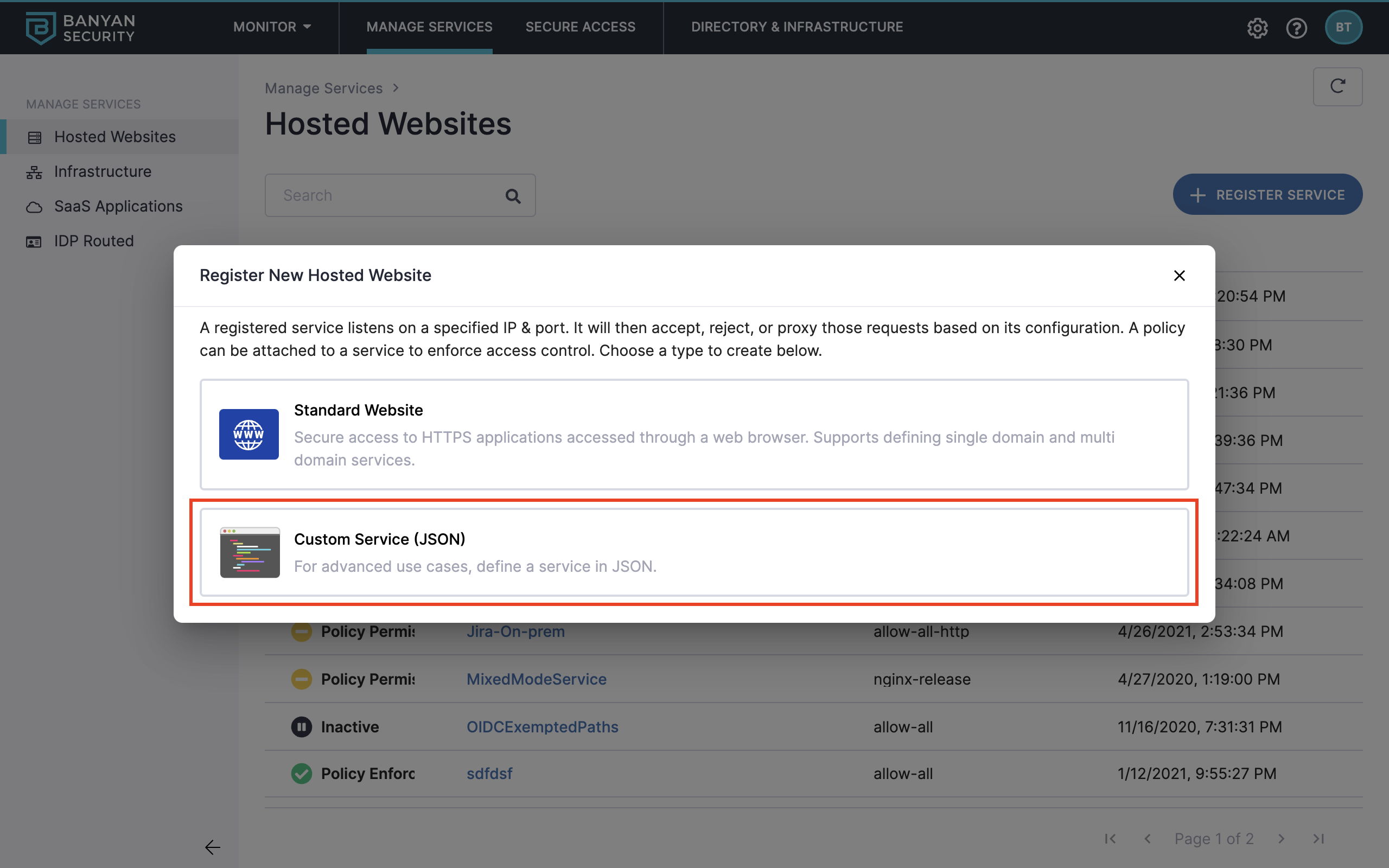Click the settings gear icon
The width and height of the screenshot is (1389, 868).
tap(1257, 28)
